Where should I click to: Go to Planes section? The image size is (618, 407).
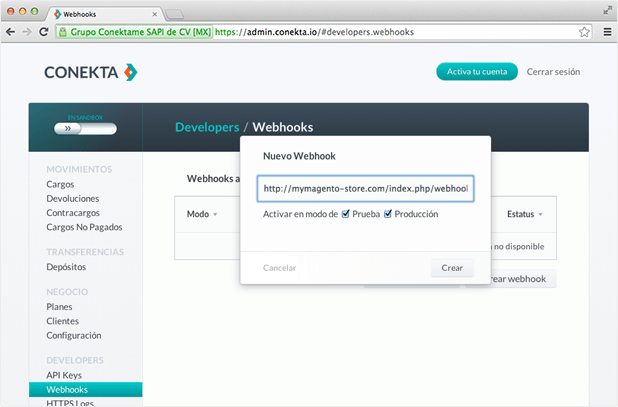59,307
